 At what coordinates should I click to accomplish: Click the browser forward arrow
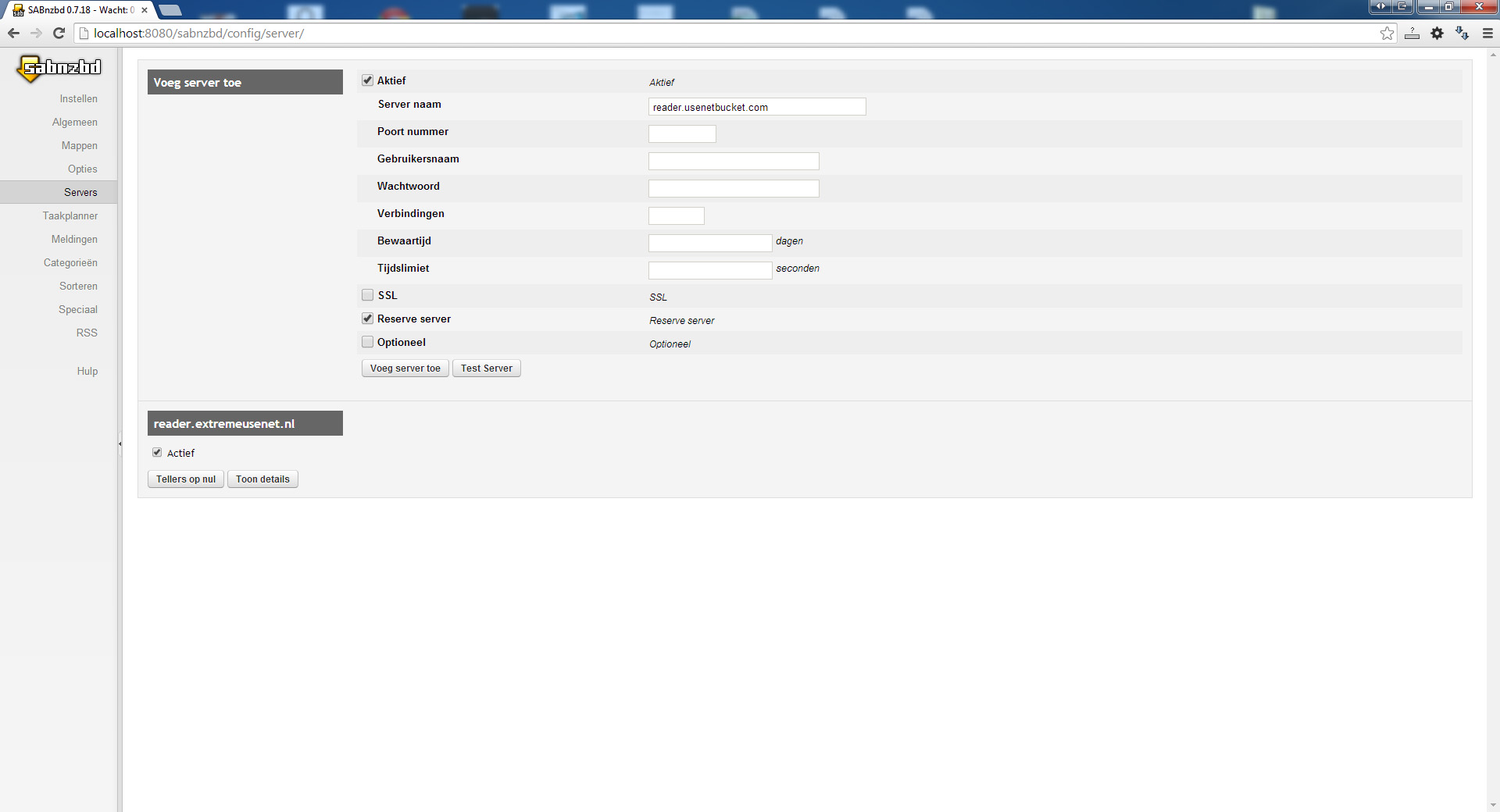click(x=36, y=33)
